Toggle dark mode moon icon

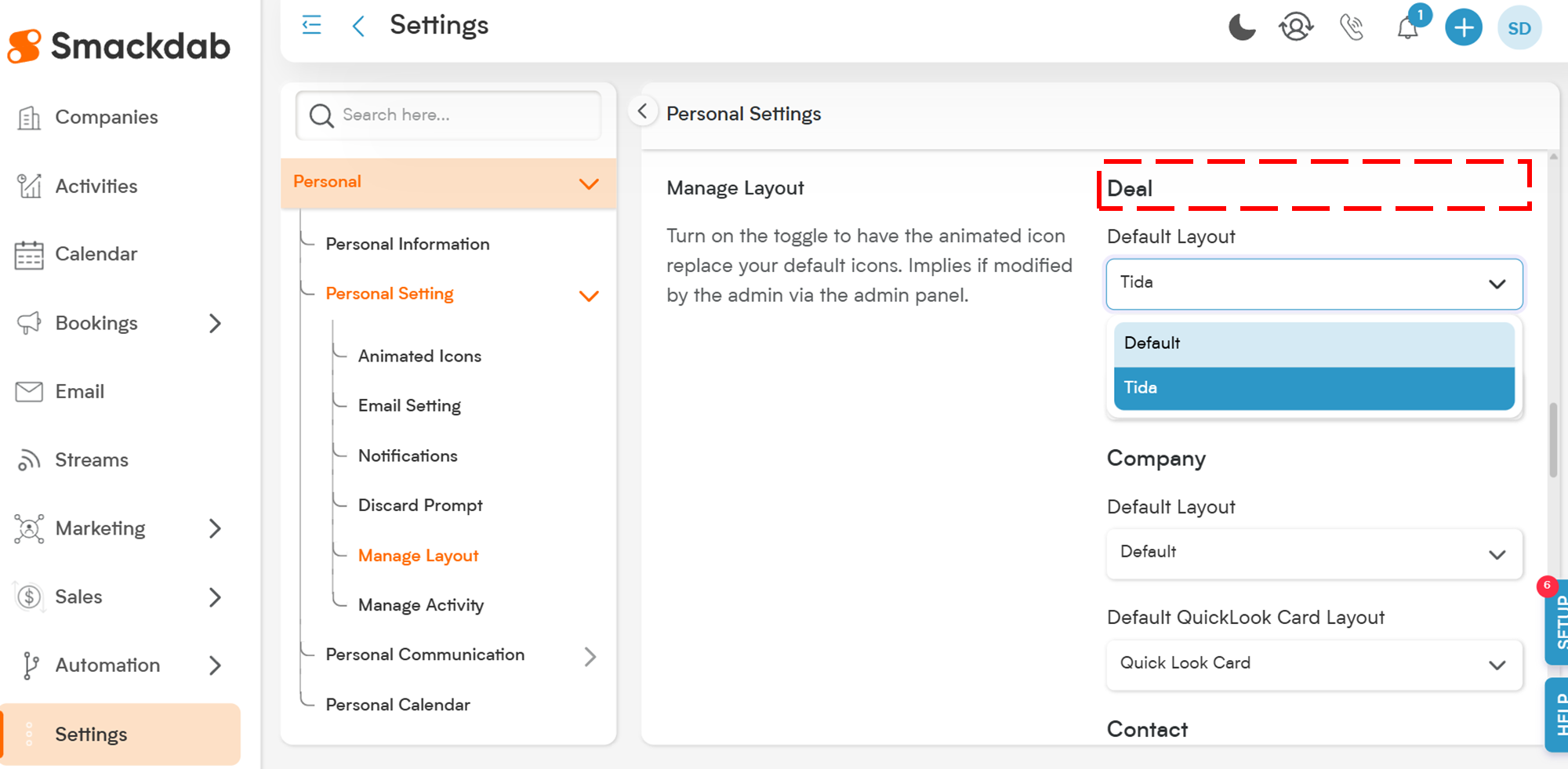[x=1241, y=27]
